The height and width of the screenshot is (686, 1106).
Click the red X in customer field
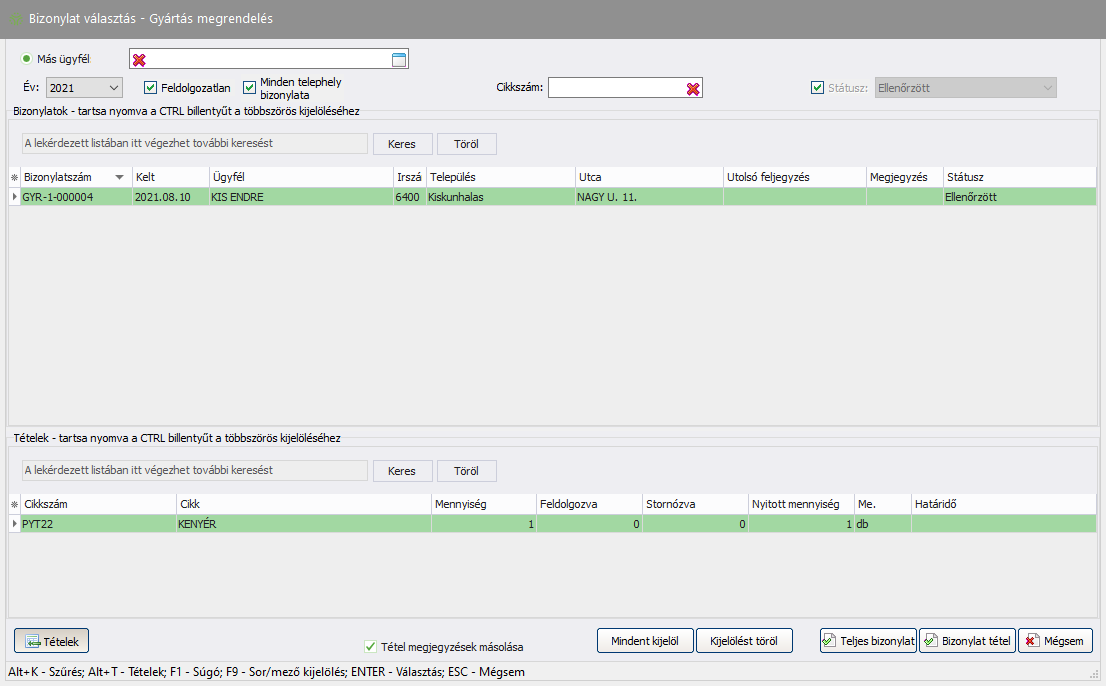[140, 60]
